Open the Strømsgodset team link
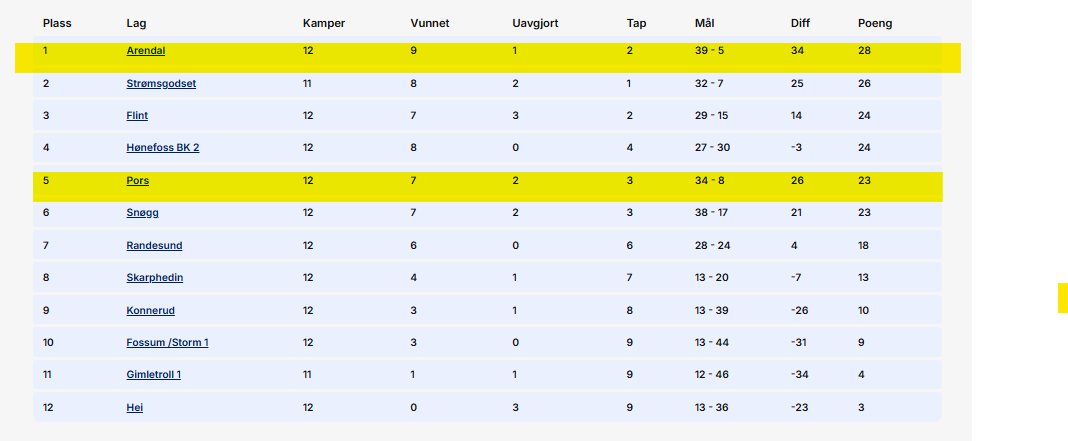Viewport: 1068px width, 441px height. click(x=161, y=83)
